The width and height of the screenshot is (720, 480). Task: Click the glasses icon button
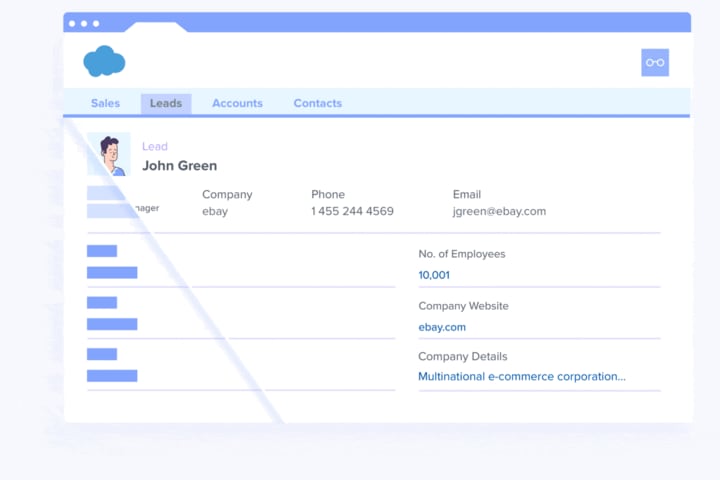pos(655,62)
